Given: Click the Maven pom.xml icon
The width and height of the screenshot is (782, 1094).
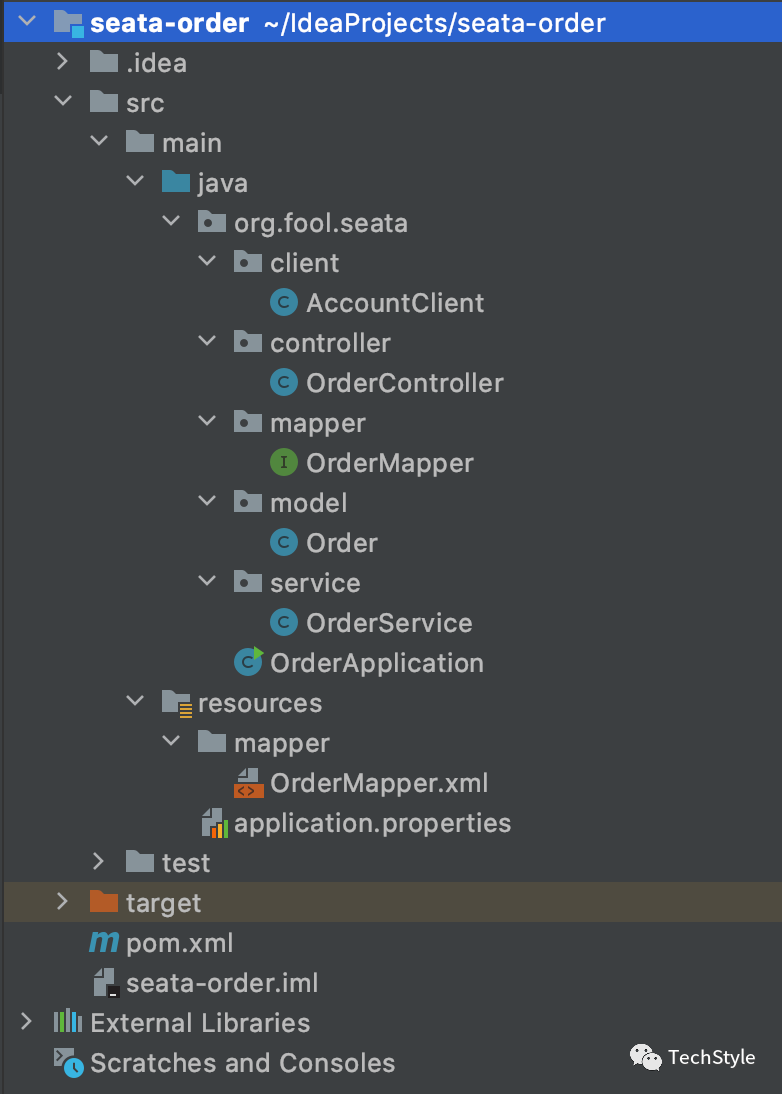Looking at the screenshot, I should (x=104, y=943).
